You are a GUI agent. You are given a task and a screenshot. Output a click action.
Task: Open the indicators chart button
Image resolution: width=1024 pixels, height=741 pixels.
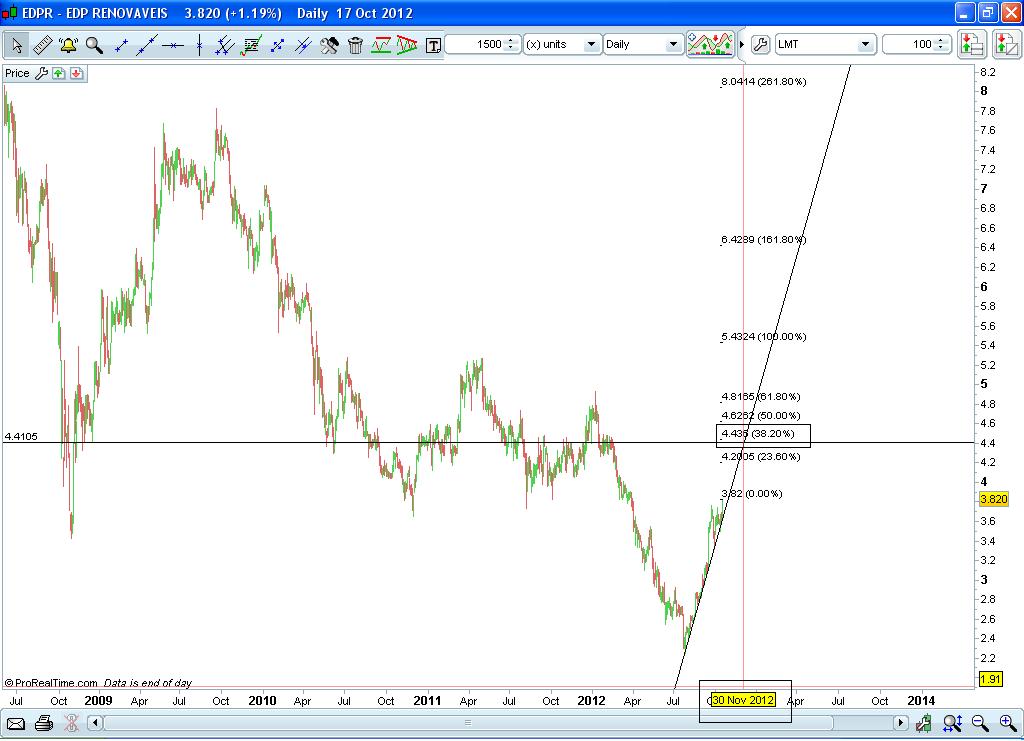point(711,44)
